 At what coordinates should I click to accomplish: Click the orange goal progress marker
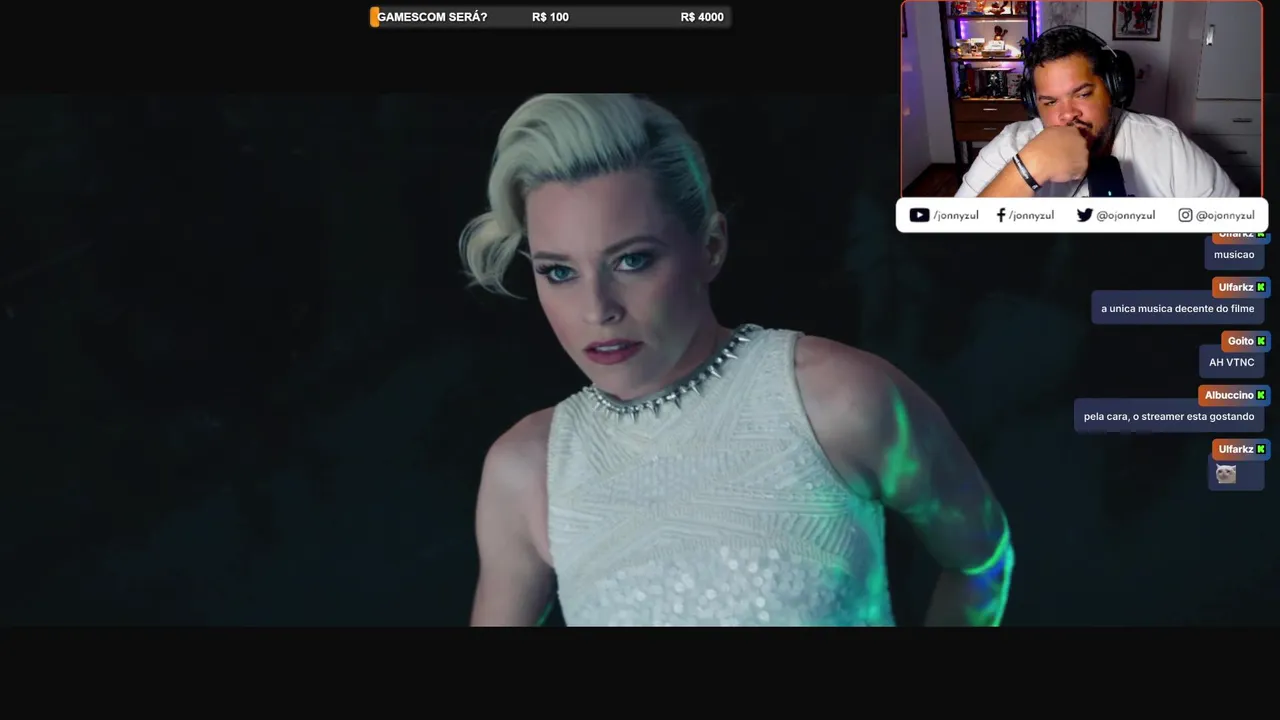374,17
